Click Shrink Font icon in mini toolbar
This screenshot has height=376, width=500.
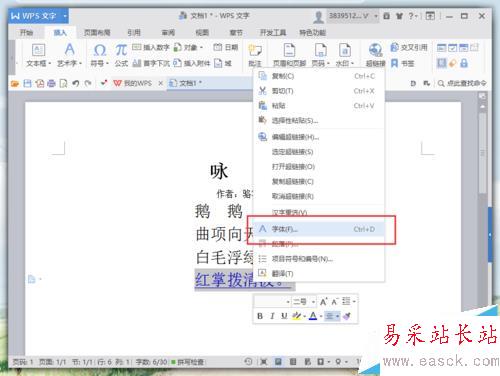[335, 302]
